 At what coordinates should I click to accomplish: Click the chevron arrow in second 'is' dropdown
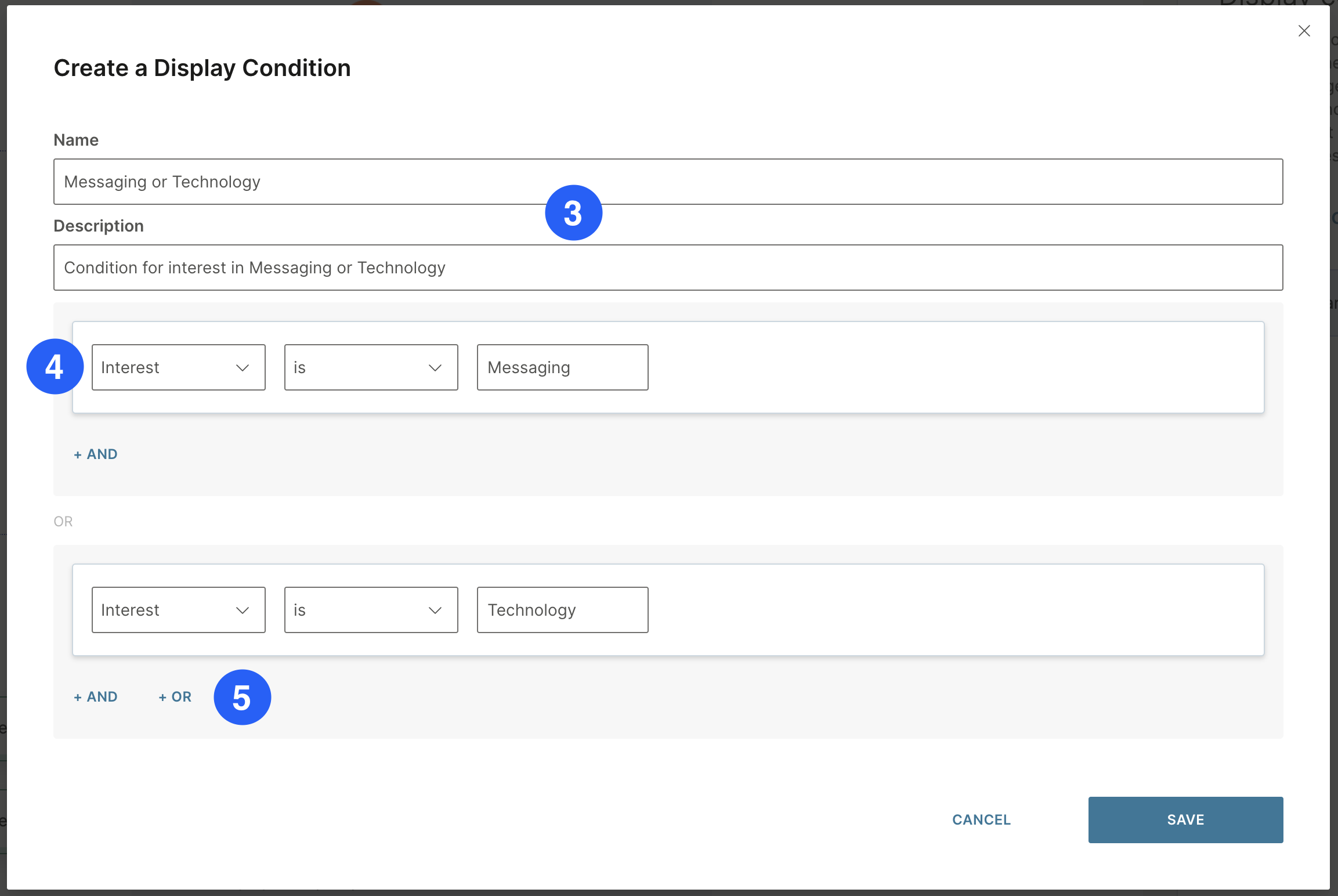tap(435, 610)
